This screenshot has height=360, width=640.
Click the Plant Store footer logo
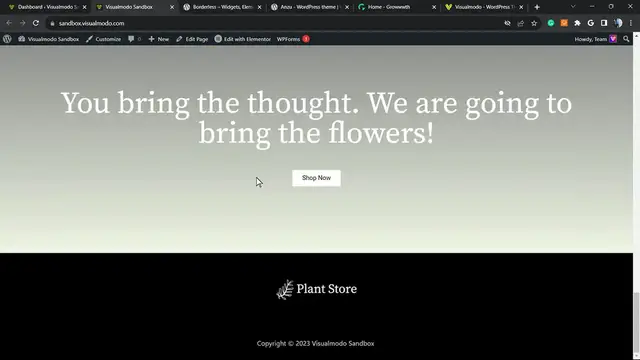coord(316,289)
